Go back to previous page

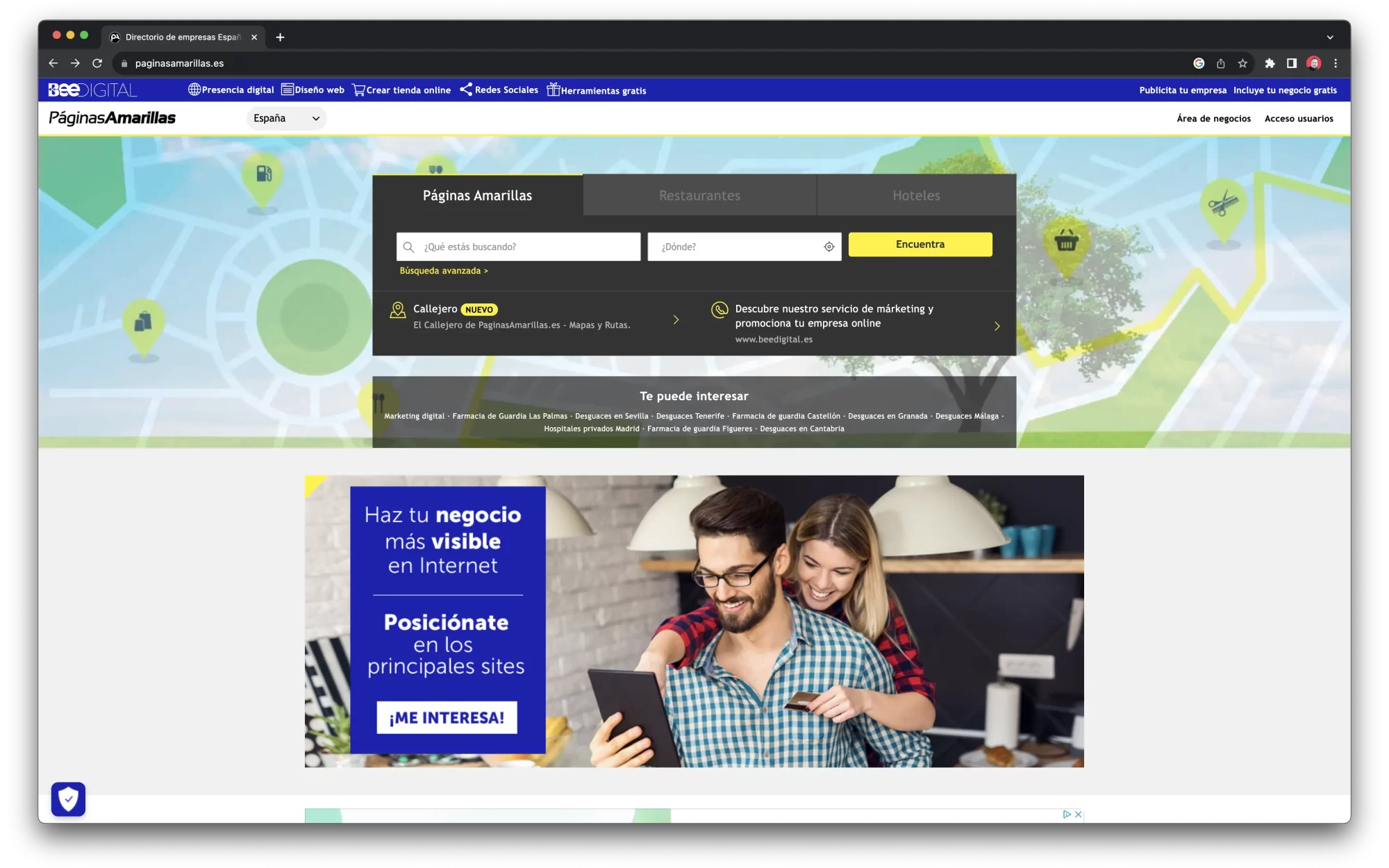(x=53, y=63)
